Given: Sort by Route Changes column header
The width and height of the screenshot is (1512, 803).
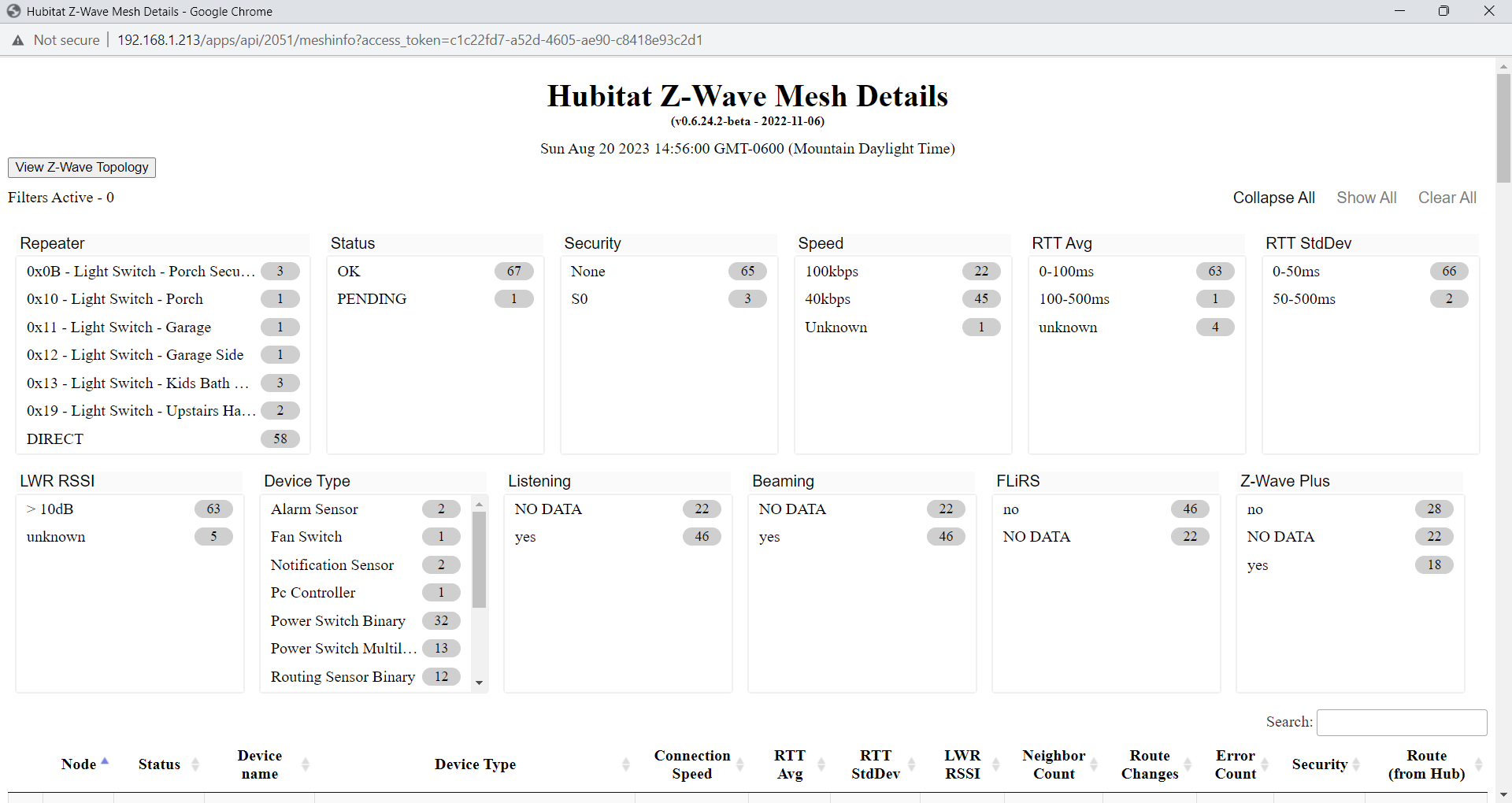Looking at the screenshot, I should 1150,764.
